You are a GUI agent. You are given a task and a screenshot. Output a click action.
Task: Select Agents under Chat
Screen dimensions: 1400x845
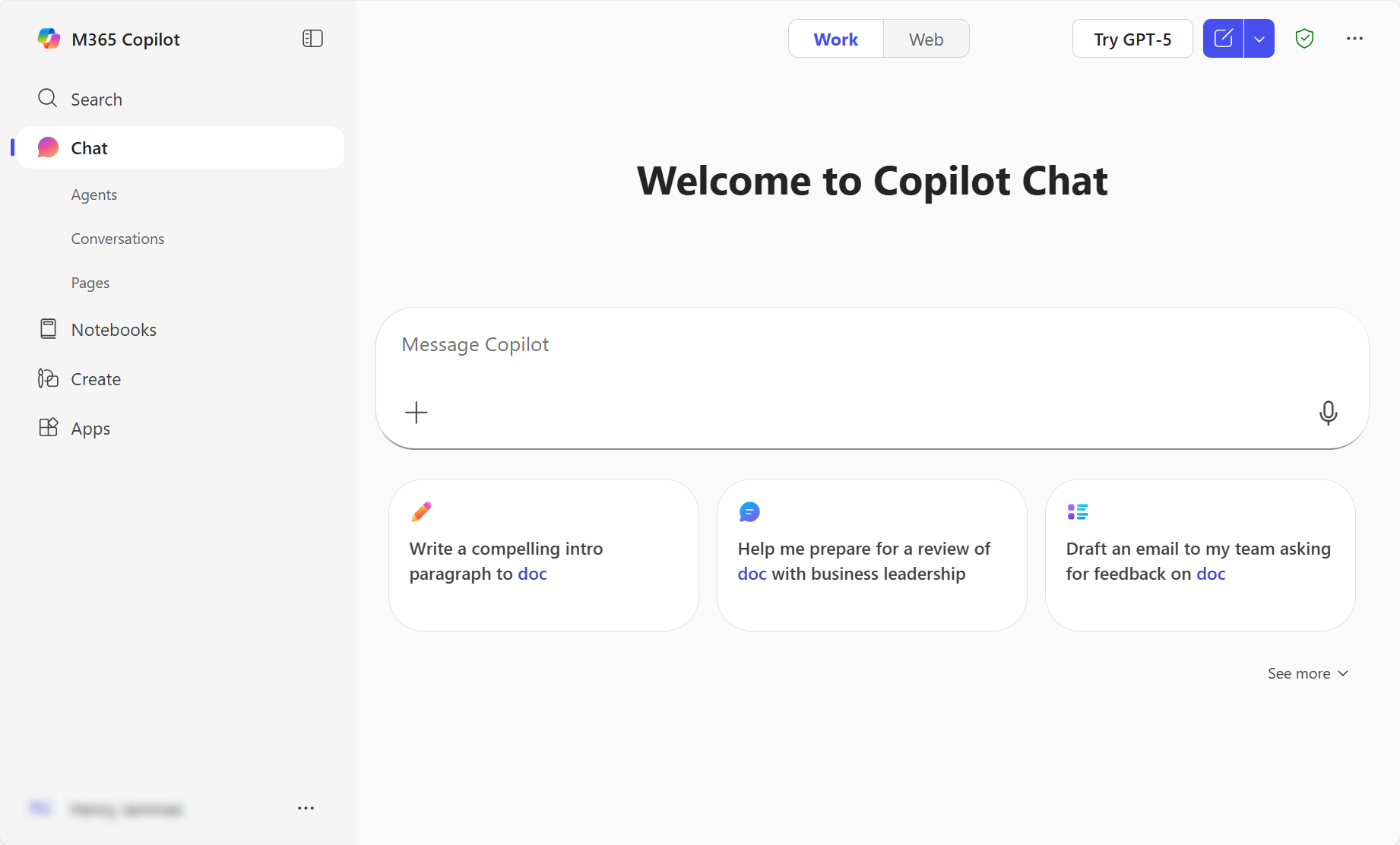94,195
